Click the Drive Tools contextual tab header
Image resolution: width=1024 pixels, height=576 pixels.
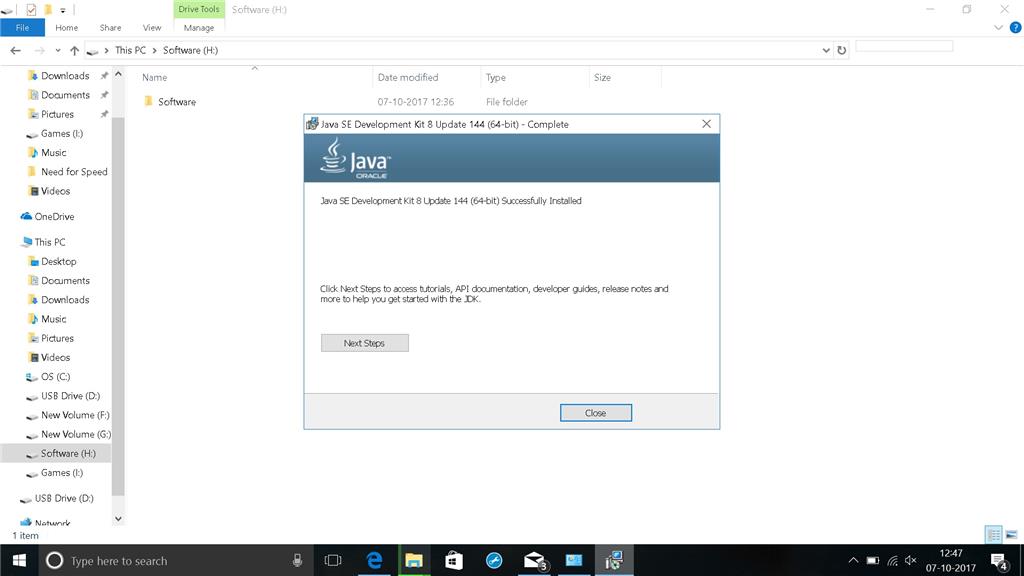[x=199, y=9]
